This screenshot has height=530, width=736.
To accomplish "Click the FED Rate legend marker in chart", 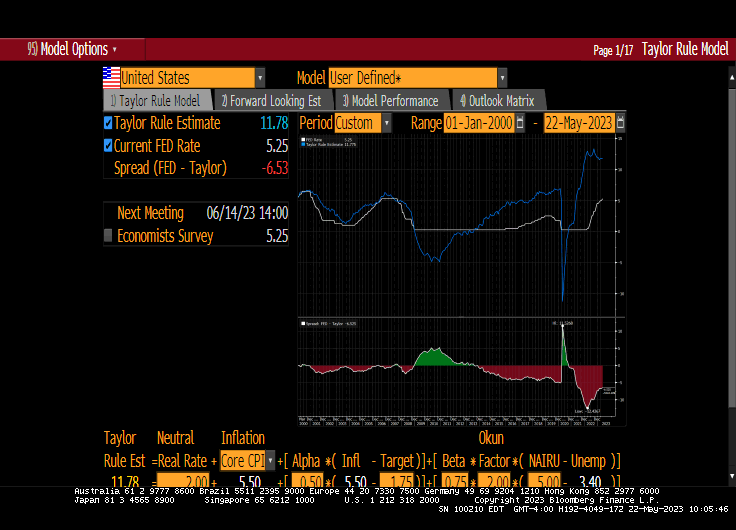I will point(303,139).
